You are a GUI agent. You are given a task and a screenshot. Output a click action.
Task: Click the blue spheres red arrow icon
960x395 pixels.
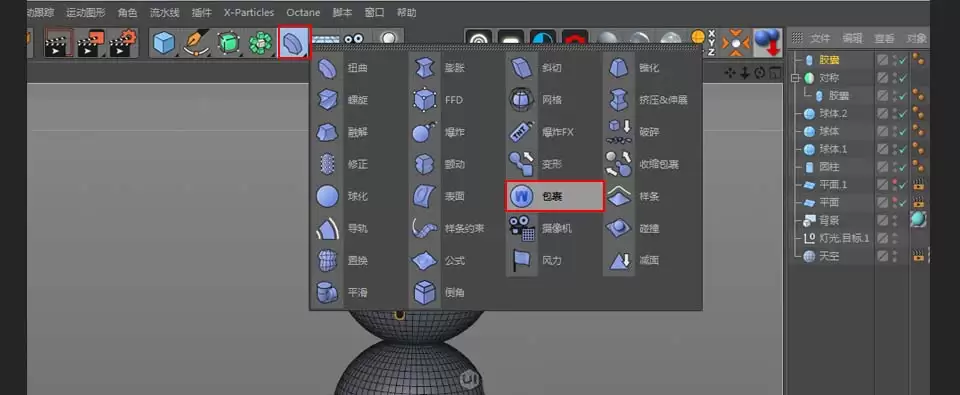(x=768, y=43)
